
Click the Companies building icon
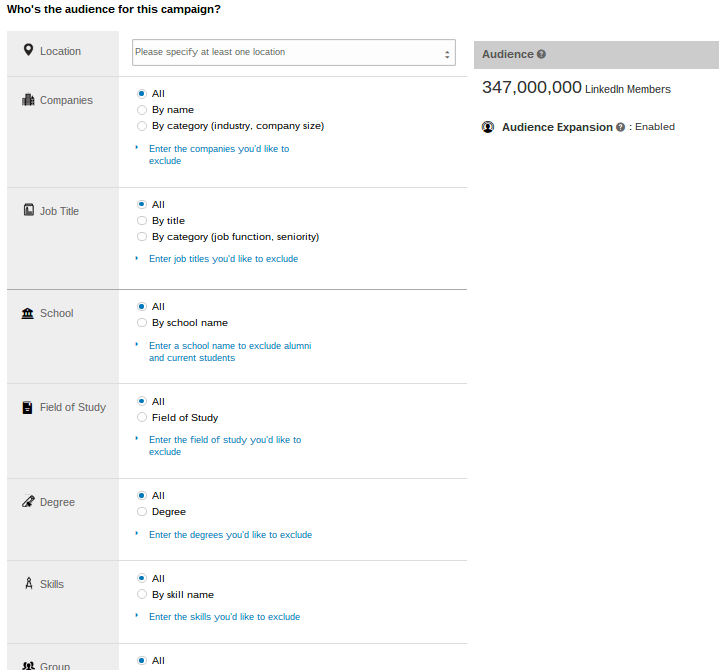[x=28, y=100]
